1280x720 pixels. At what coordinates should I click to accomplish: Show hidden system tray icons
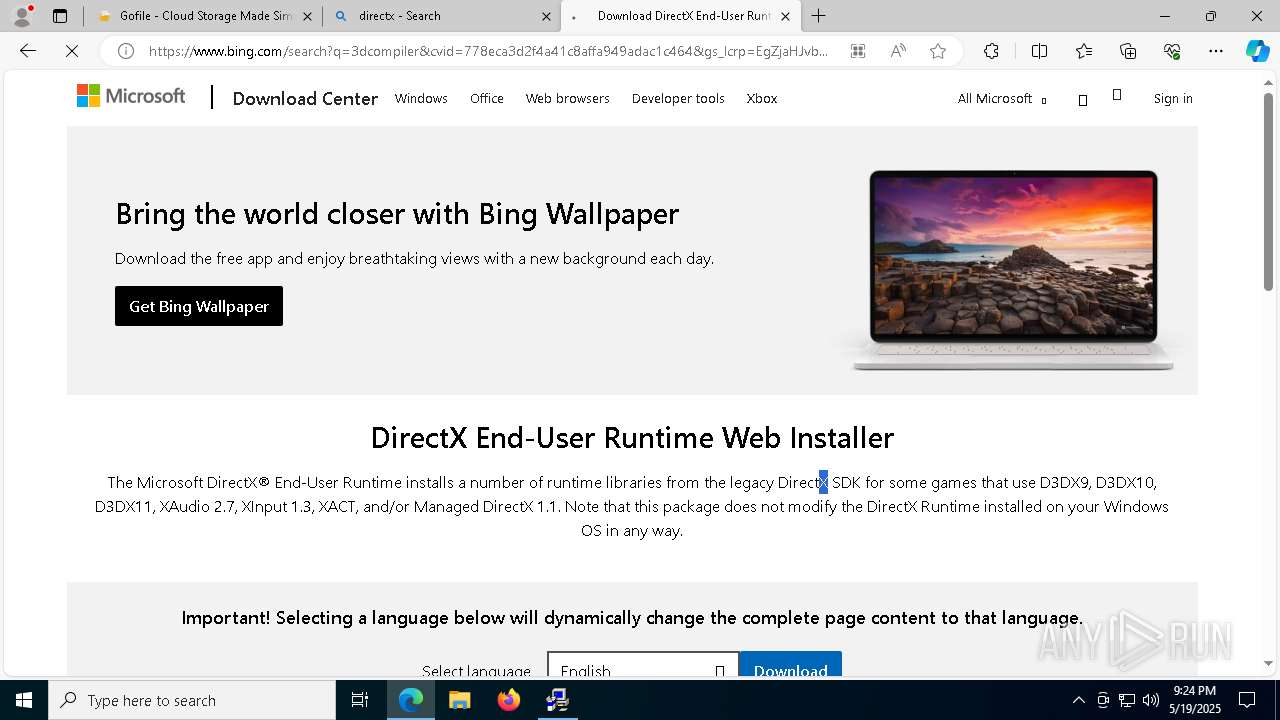tap(1078, 700)
